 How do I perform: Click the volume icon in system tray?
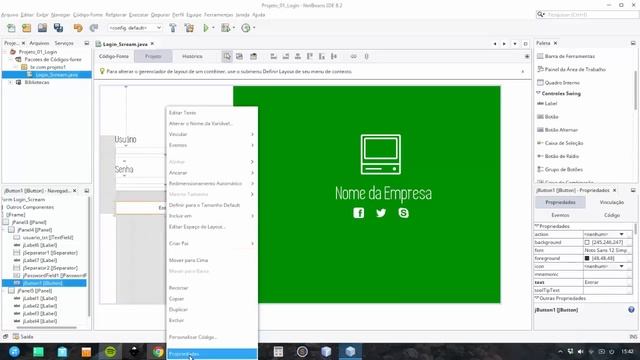(580, 351)
